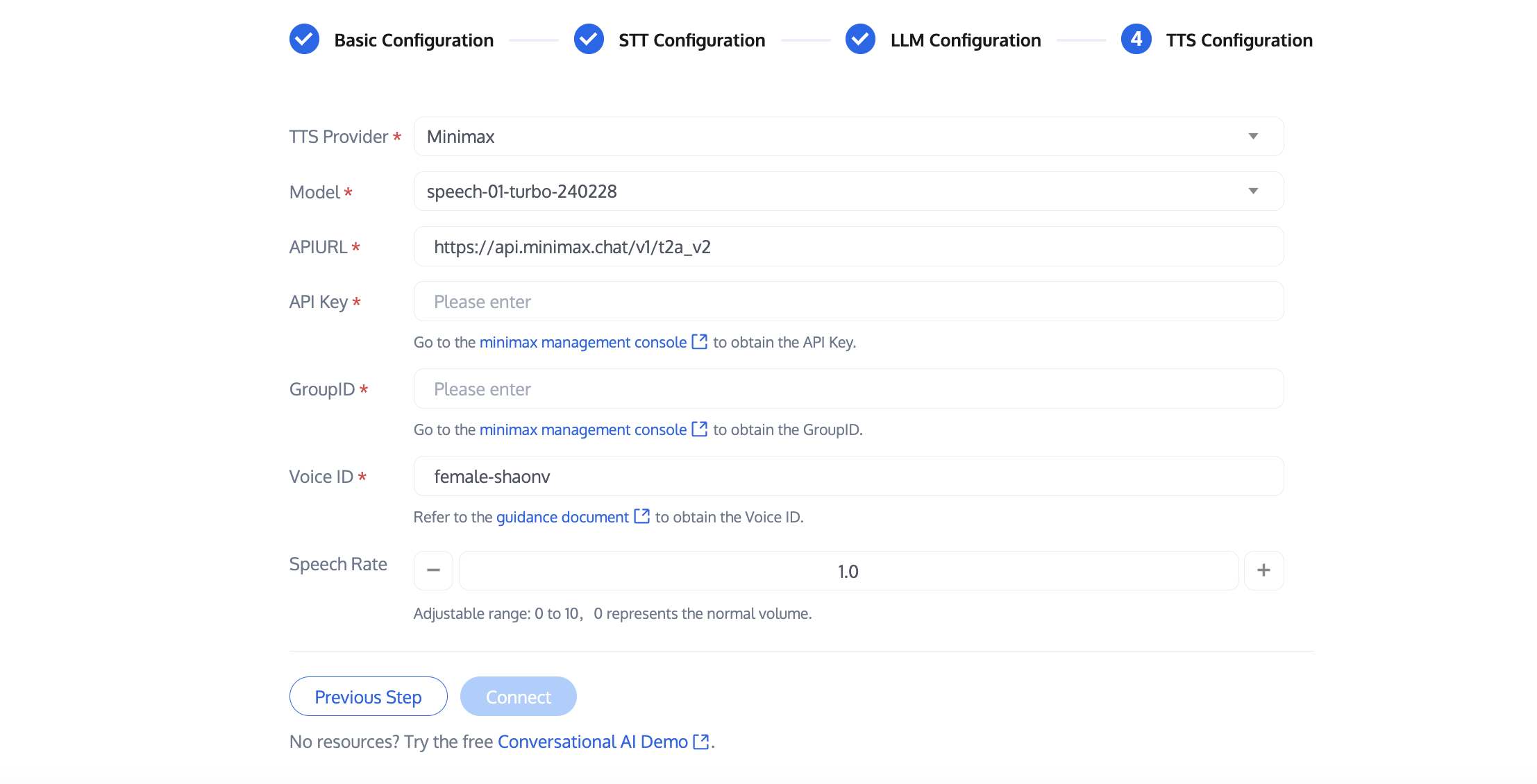
Task: Click external link icon after Conversational AI Demo
Action: pyautogui.click(x=701, y=741)
